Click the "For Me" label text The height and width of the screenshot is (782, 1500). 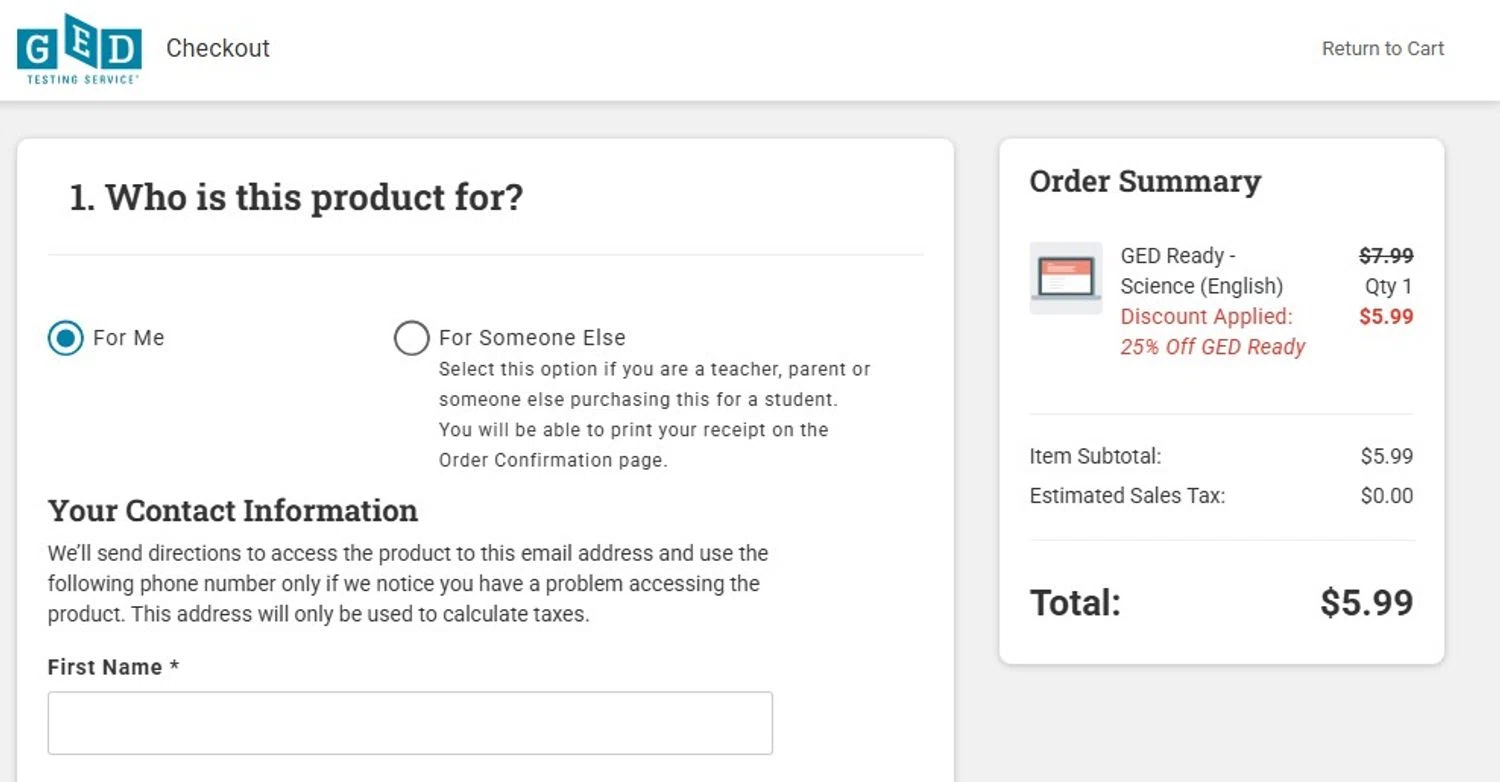point(128,338)
